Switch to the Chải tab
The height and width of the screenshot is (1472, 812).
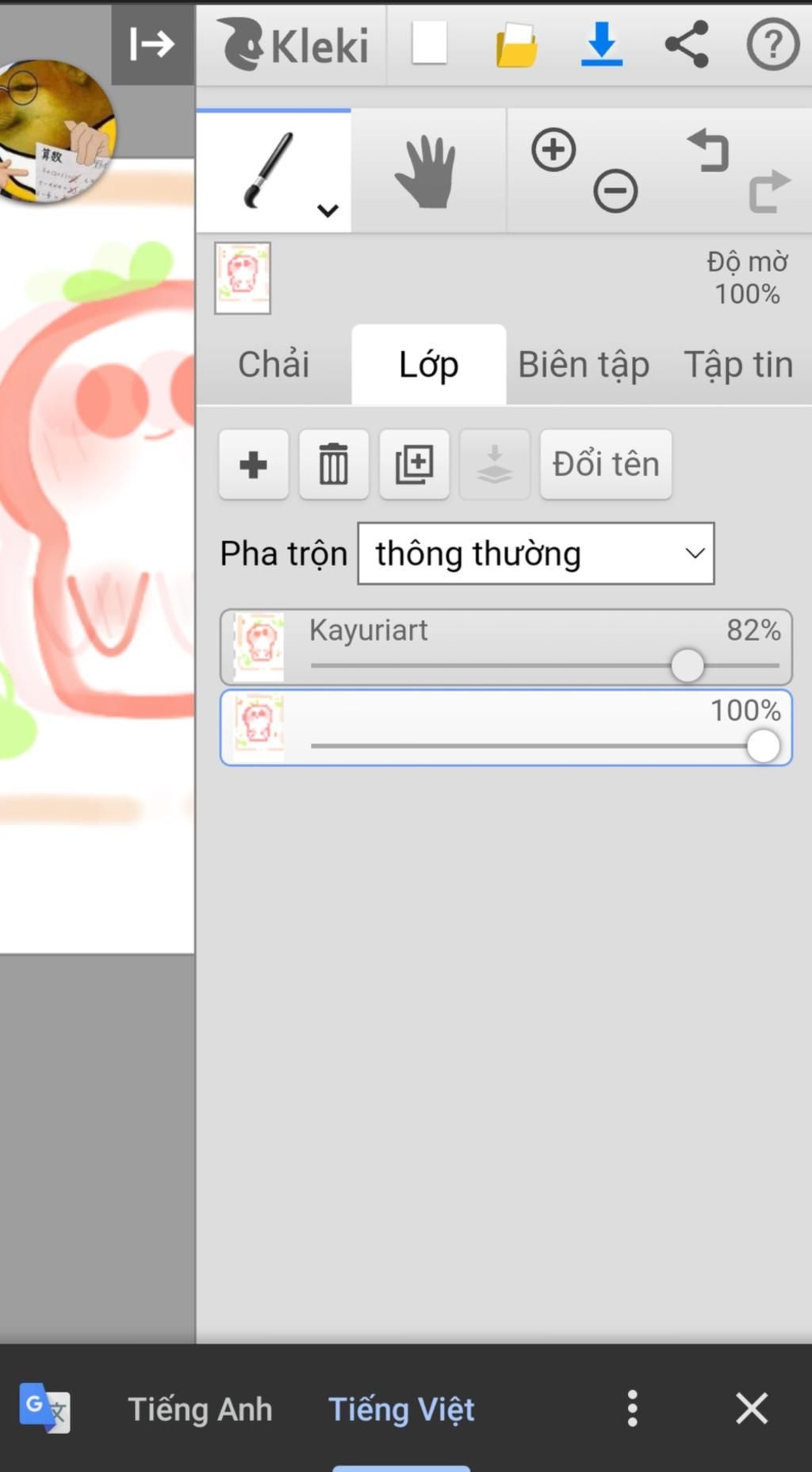[x=274, y=365]
